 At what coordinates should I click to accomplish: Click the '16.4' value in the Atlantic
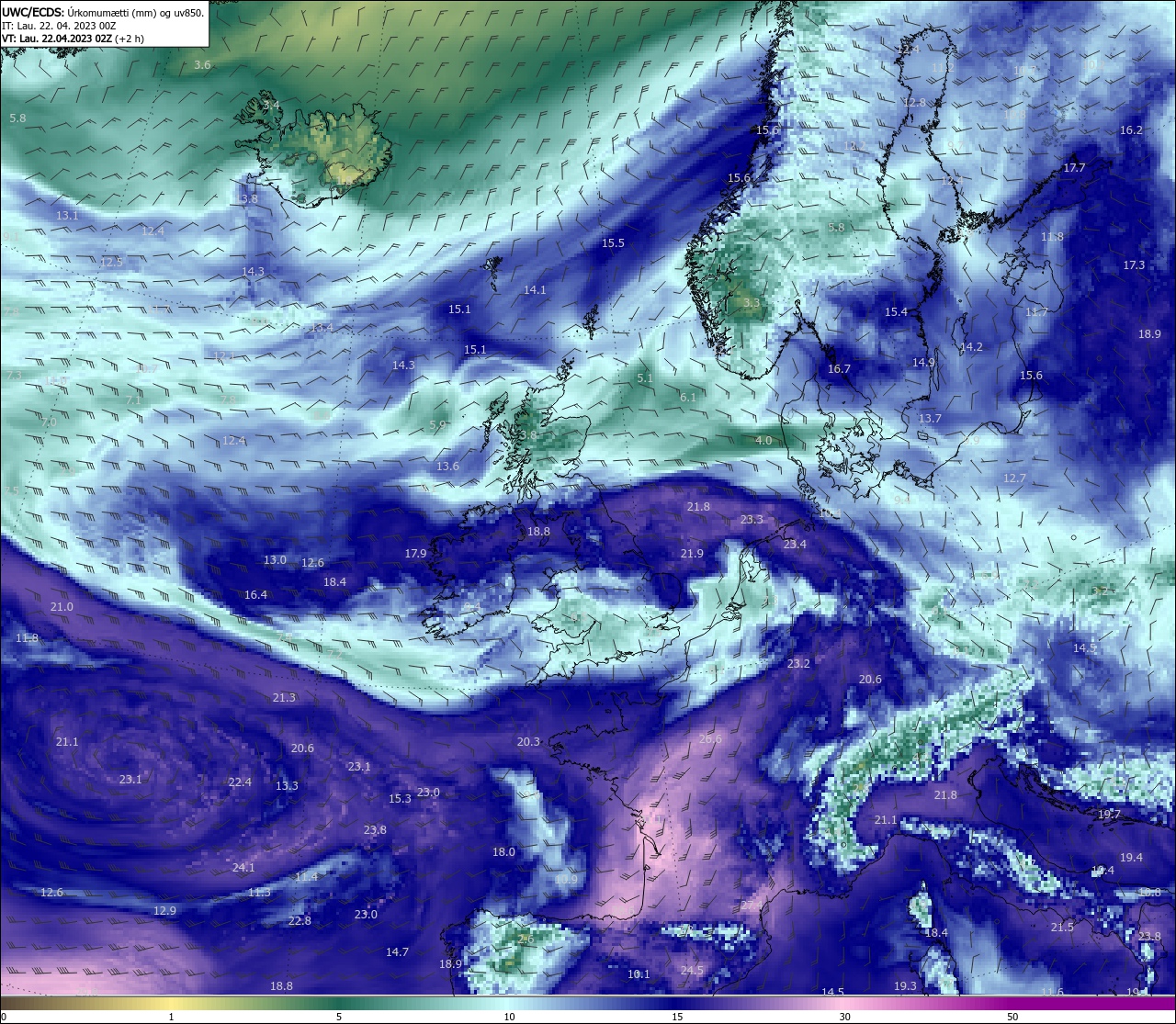255,595
